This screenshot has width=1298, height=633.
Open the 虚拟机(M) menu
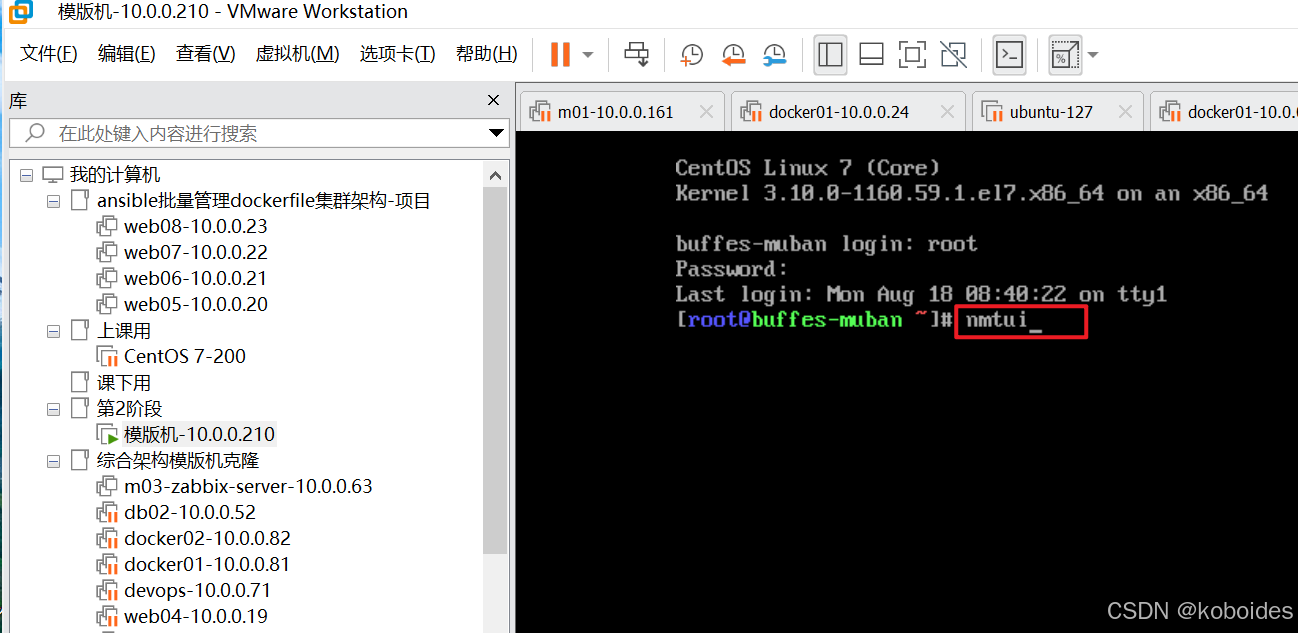(297, 54)
